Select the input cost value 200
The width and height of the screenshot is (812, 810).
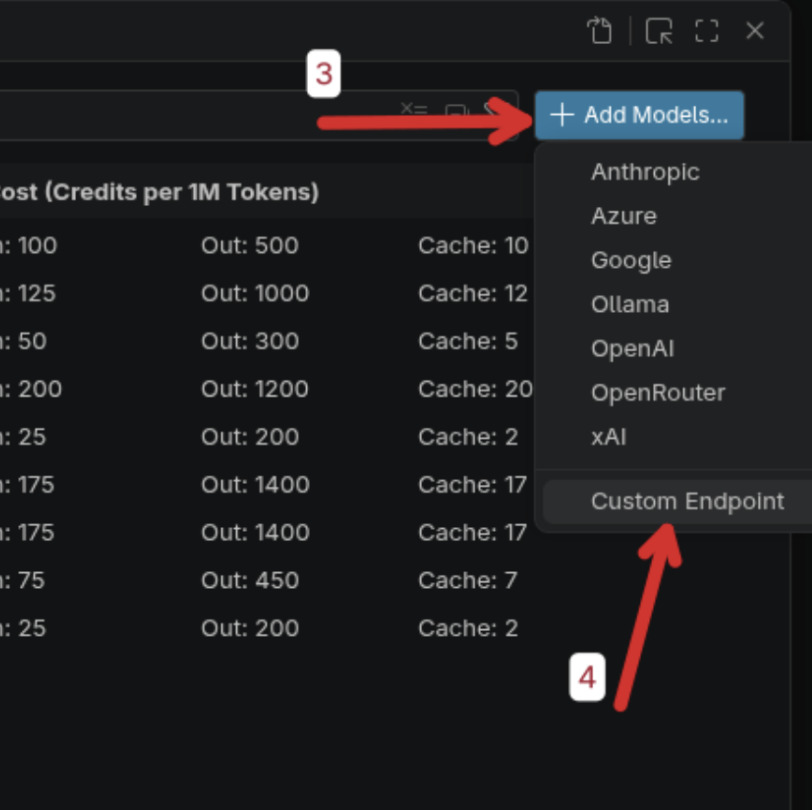[39, 389]
